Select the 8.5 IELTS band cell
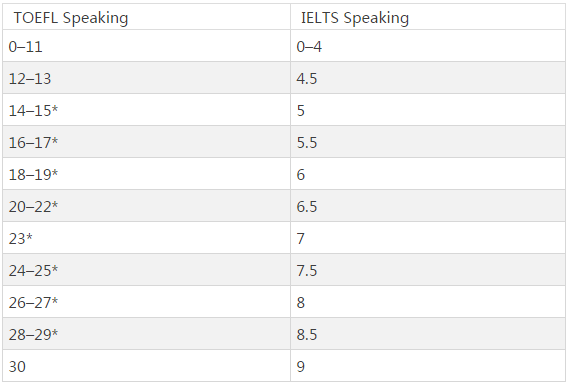The width and height of the screenshot is (569, 384). (x=428, y=334)
